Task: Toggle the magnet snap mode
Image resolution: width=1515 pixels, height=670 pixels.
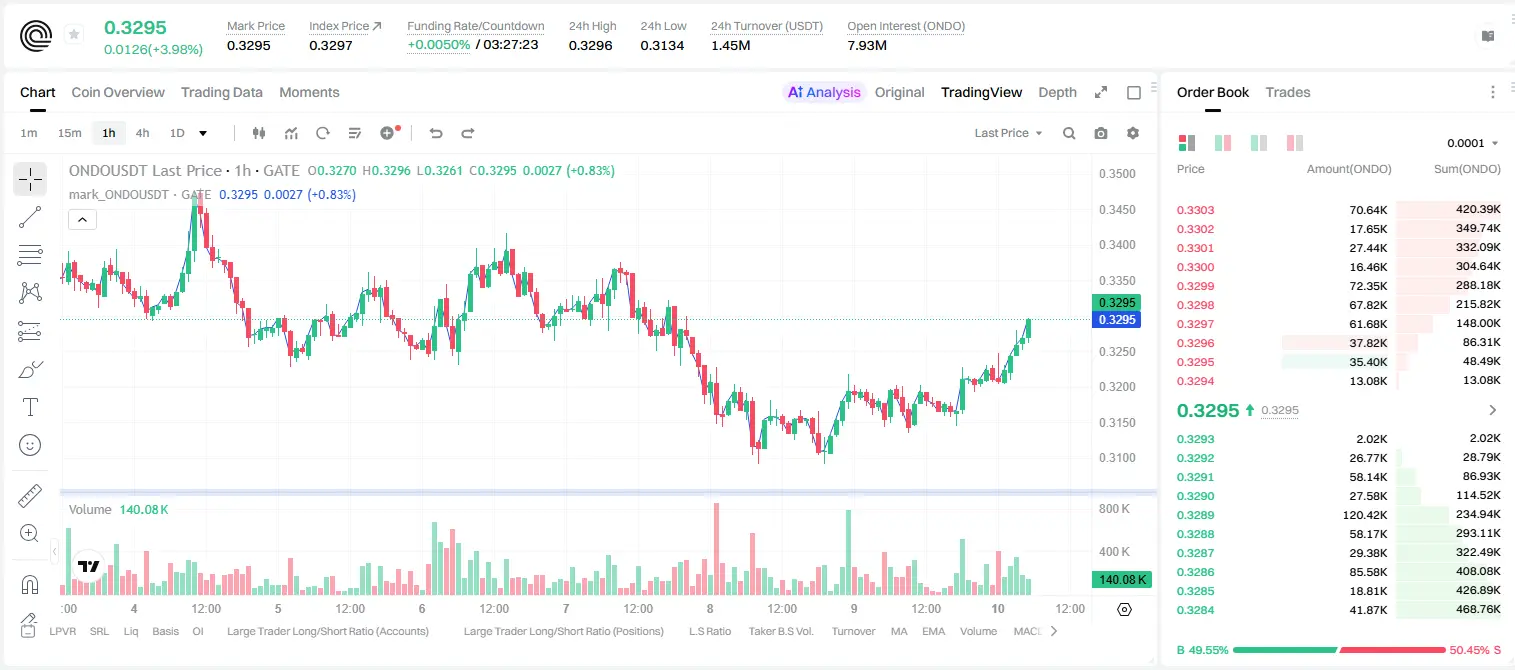Action: click(x=30, y=585)
